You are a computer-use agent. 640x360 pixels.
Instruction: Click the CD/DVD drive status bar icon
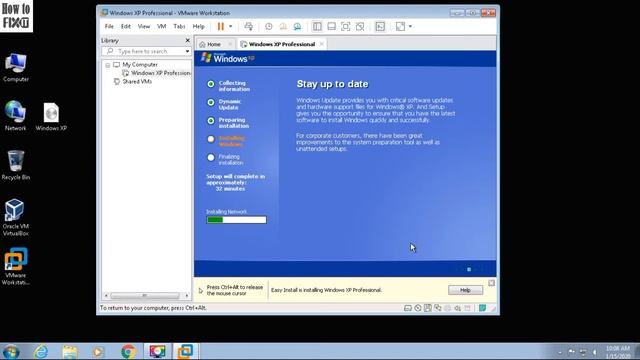point(418,308)
